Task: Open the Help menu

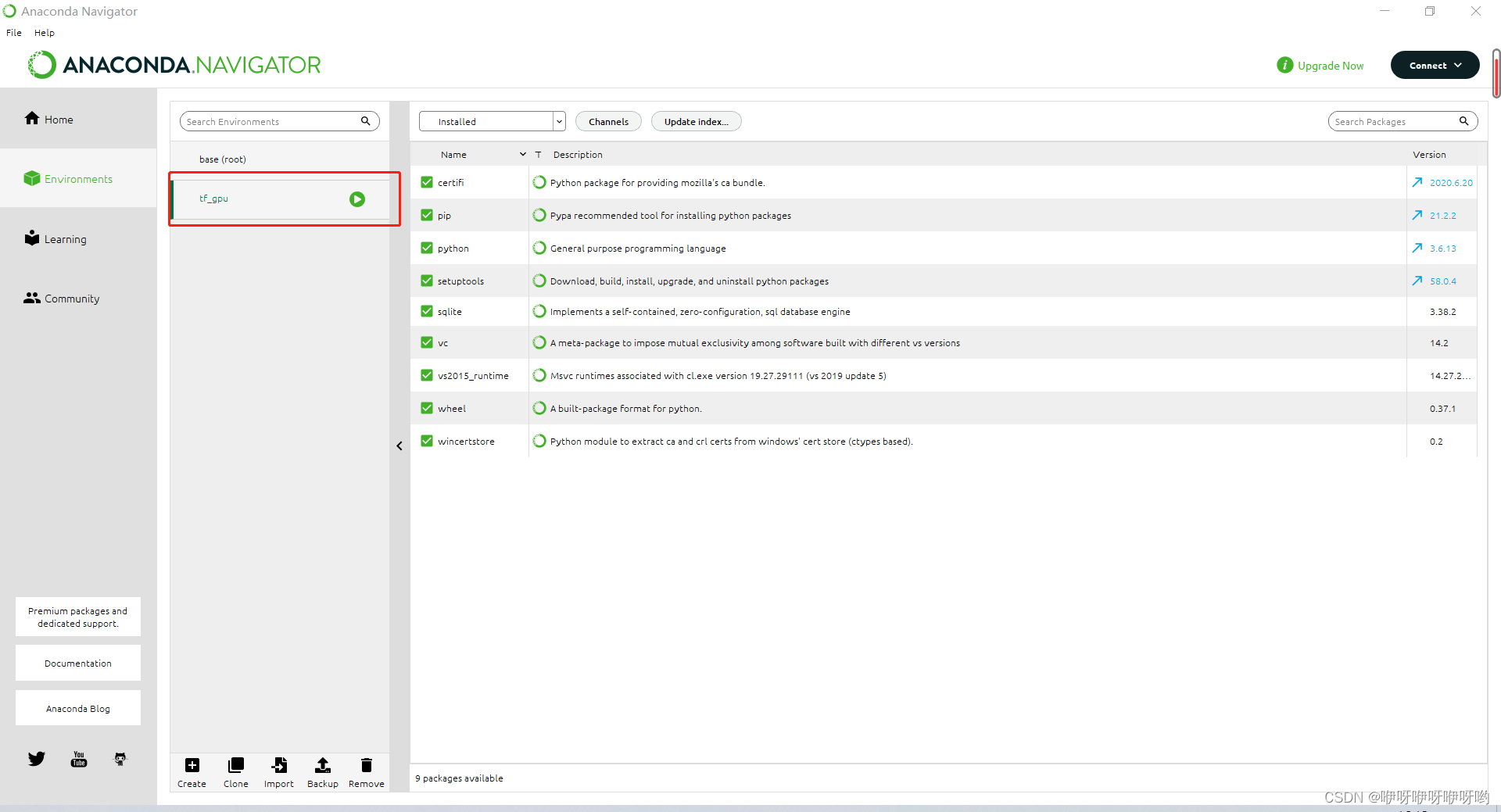Action: pyautogui.click(x=45, y=33)
